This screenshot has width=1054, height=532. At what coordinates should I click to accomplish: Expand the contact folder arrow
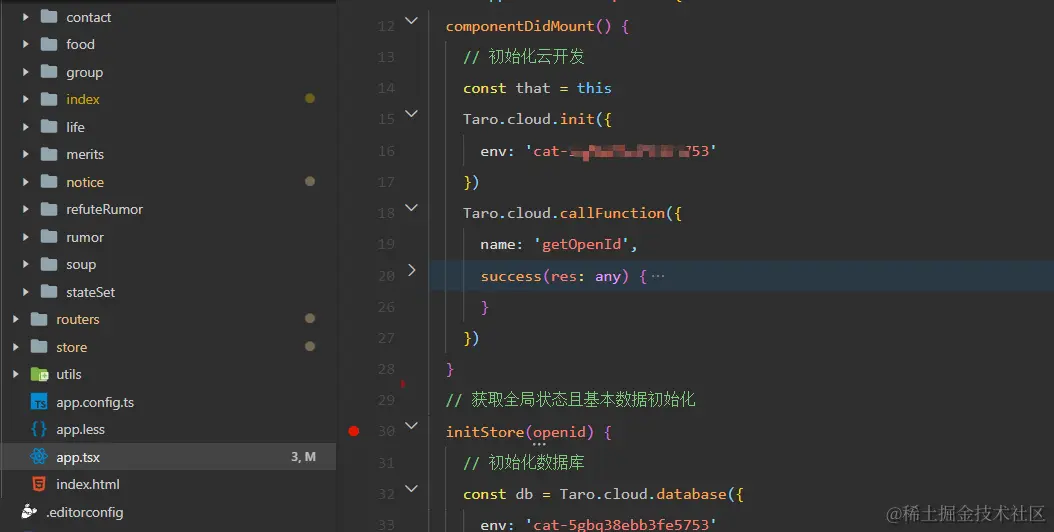(26, 17)
